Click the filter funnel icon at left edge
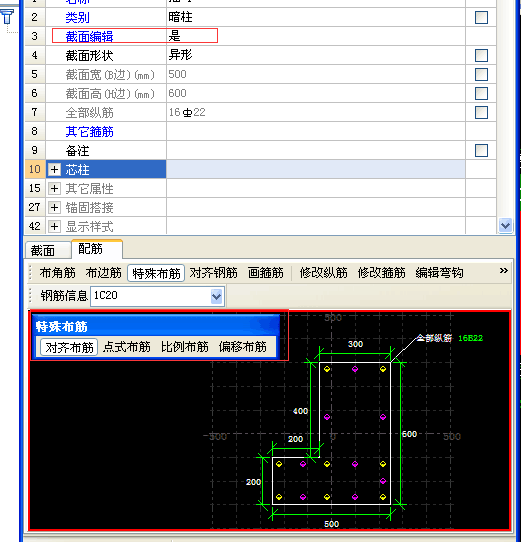 7,17
